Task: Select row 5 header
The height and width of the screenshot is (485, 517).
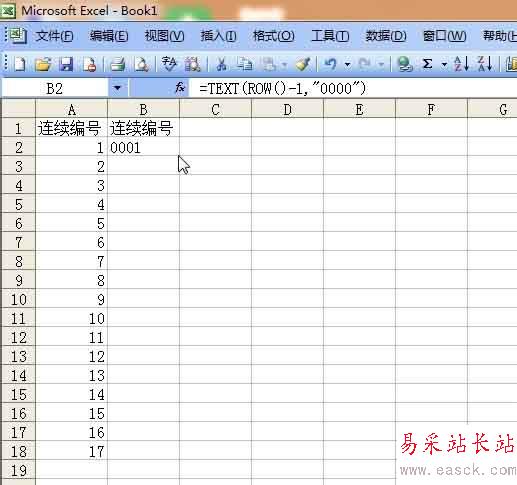Action: pyautogui.click(x=18, y=204)
